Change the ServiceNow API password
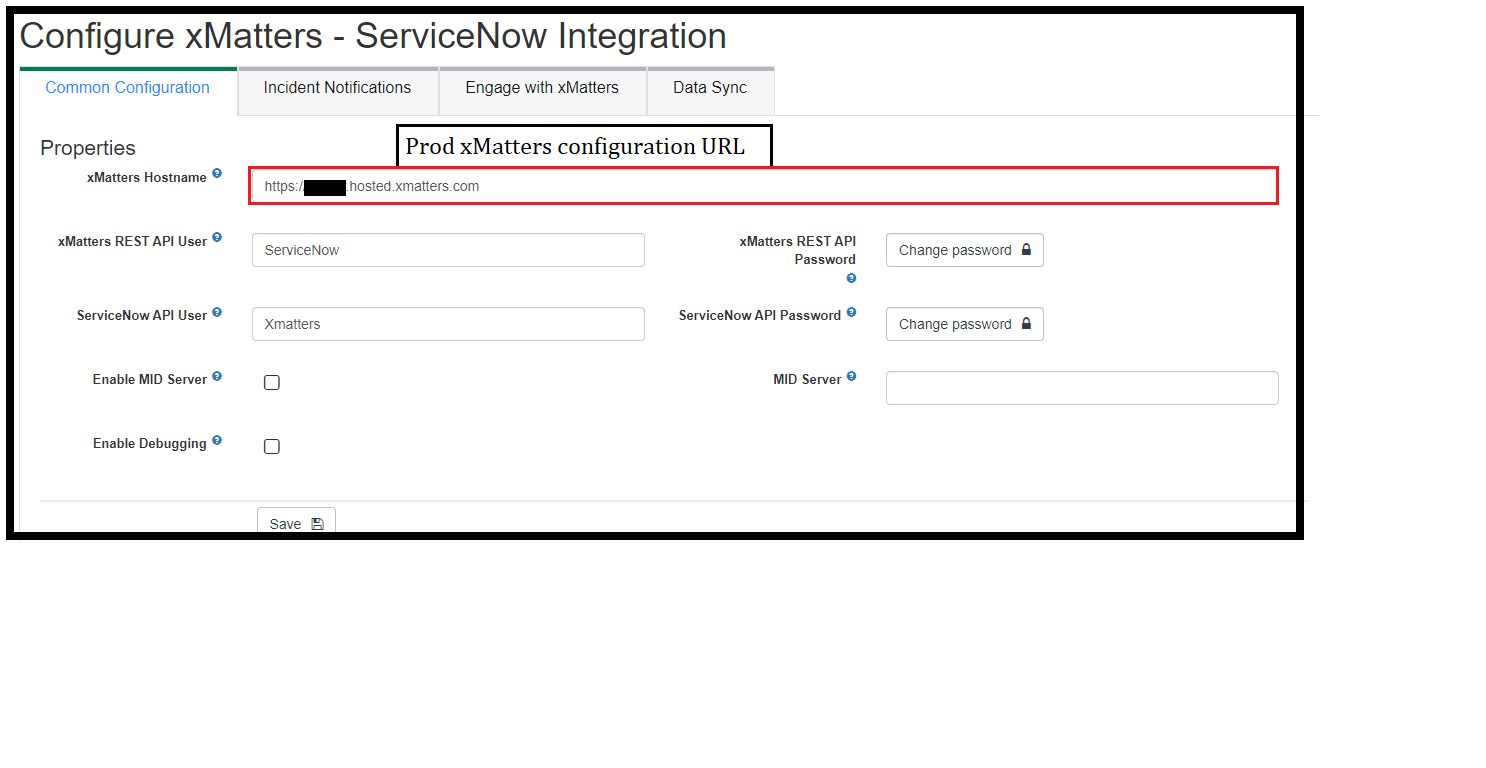The image size is (1486, 768). 965,324
